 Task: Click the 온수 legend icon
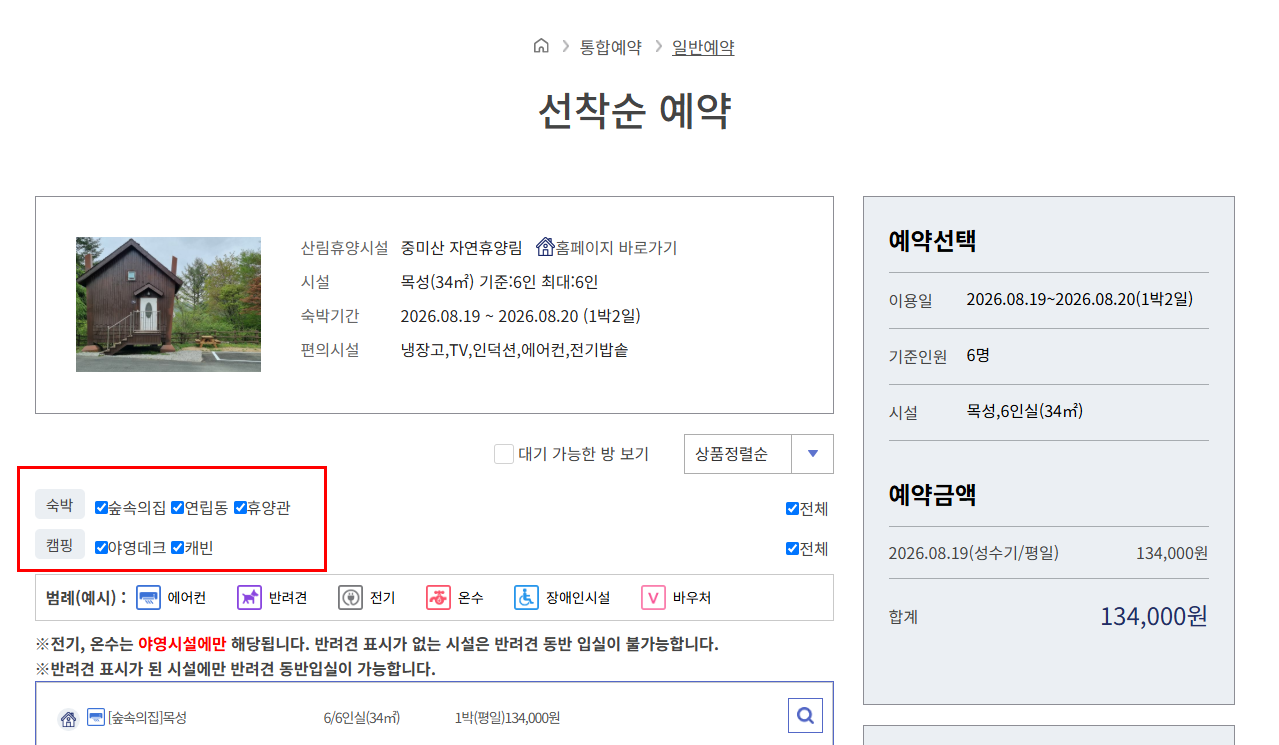(x=438, y=598)
